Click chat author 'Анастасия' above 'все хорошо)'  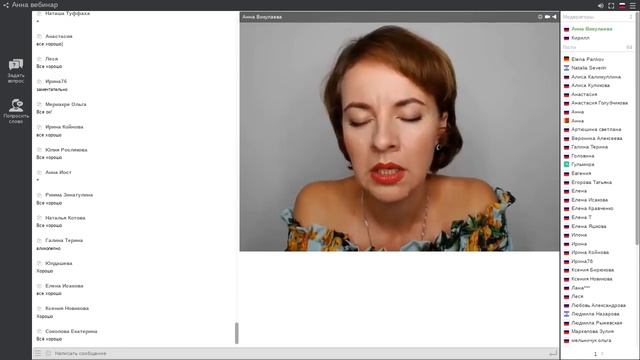[59, 36]
